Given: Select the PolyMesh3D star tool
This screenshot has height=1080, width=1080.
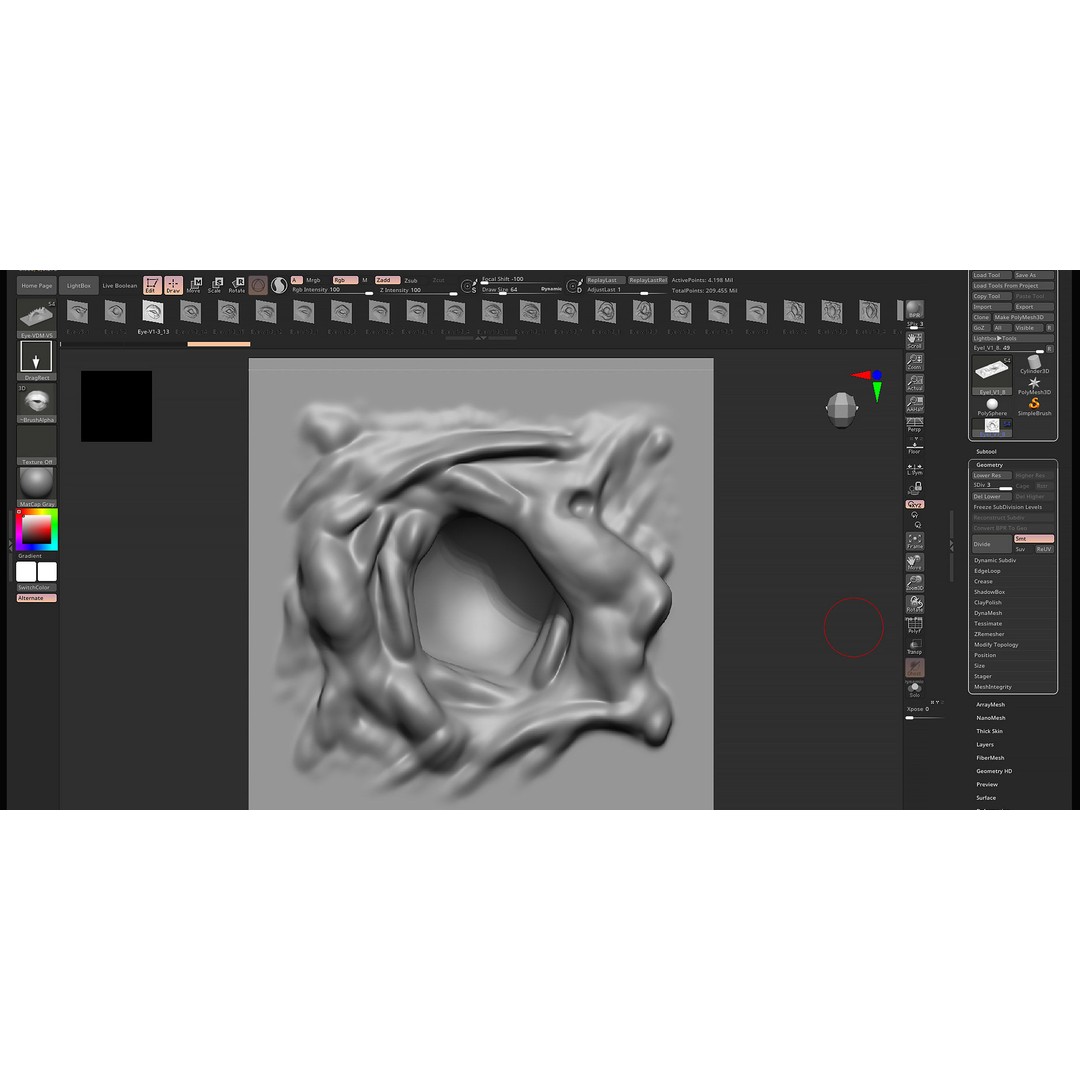Looking at the screenshot, I should pyautogui.click(x=1034, y=385).
